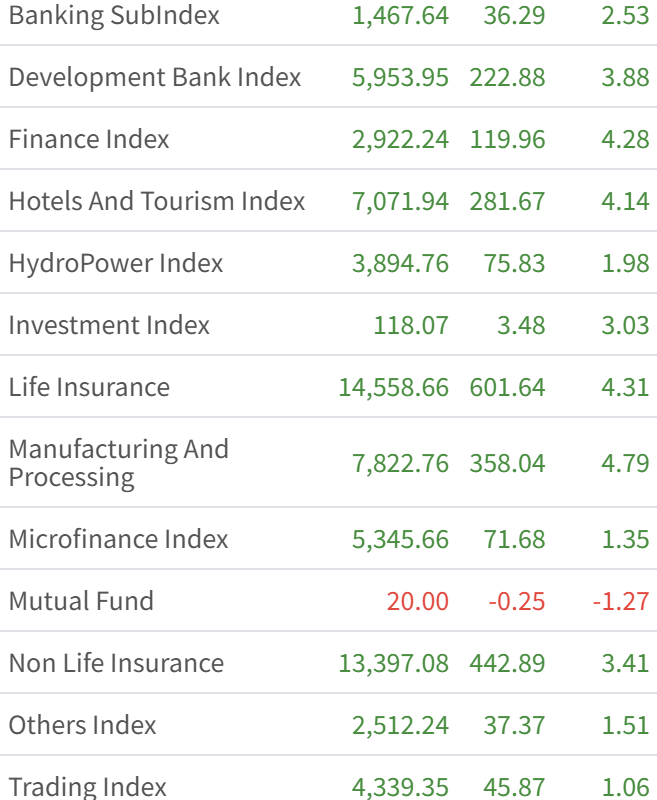Click the Others Index label
This screenshot has height=800, width=657.
82,726
